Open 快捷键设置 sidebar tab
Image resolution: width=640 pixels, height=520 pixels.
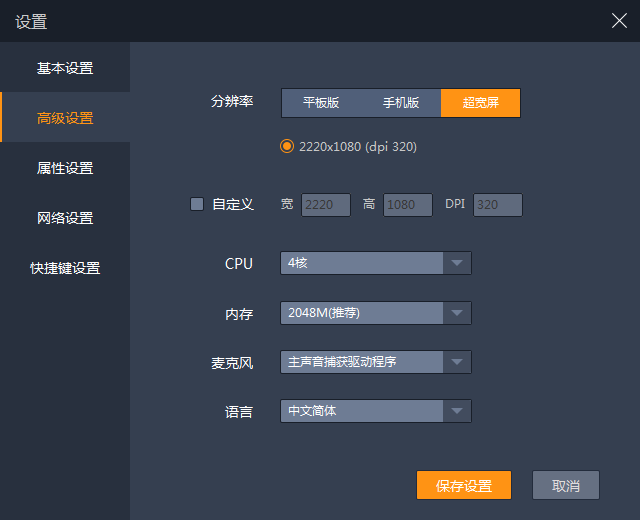coord(65,268)
